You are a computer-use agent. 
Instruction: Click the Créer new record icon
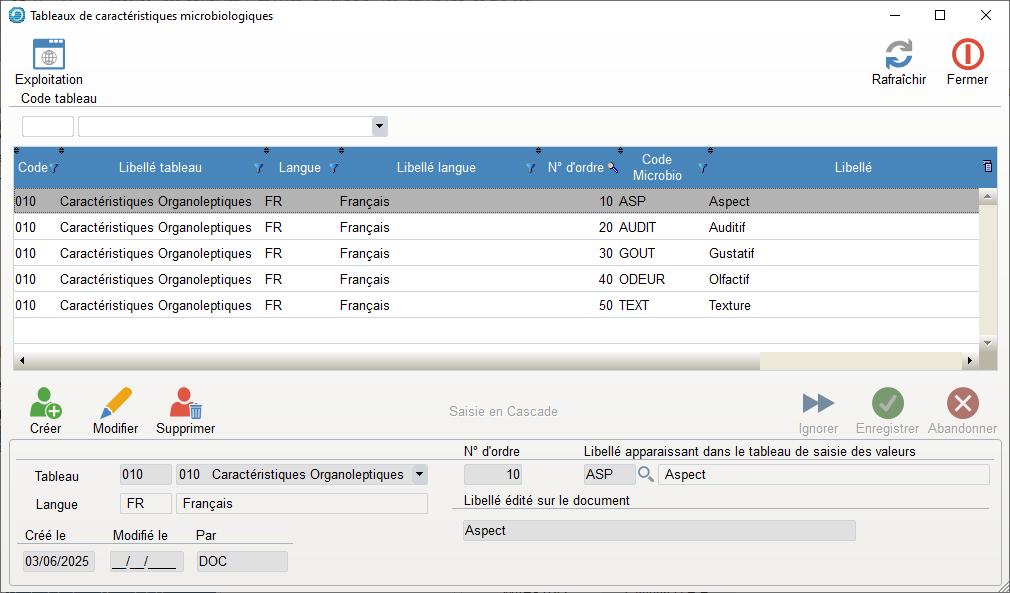(x=45, y=404)
